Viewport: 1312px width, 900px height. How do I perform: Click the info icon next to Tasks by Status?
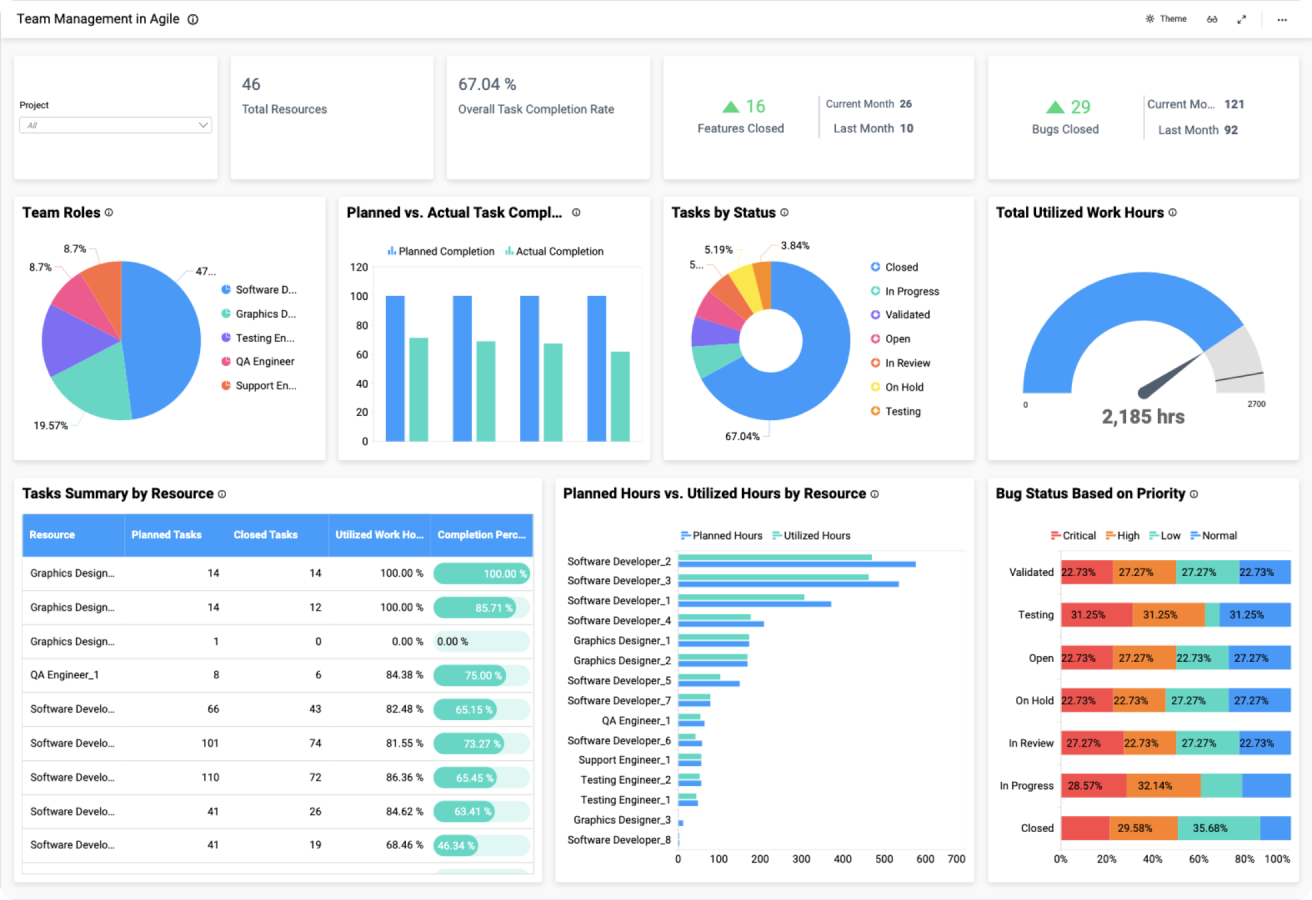[784, 213]
